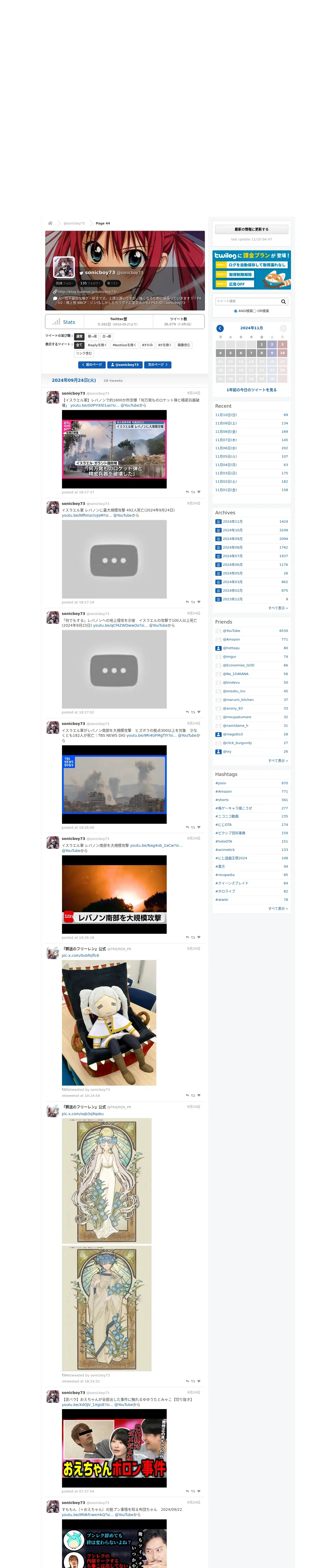This screenshot has width=336, height=1568.
Task: Like the tweet posted at 18:26:40
Action: point(199,827)
